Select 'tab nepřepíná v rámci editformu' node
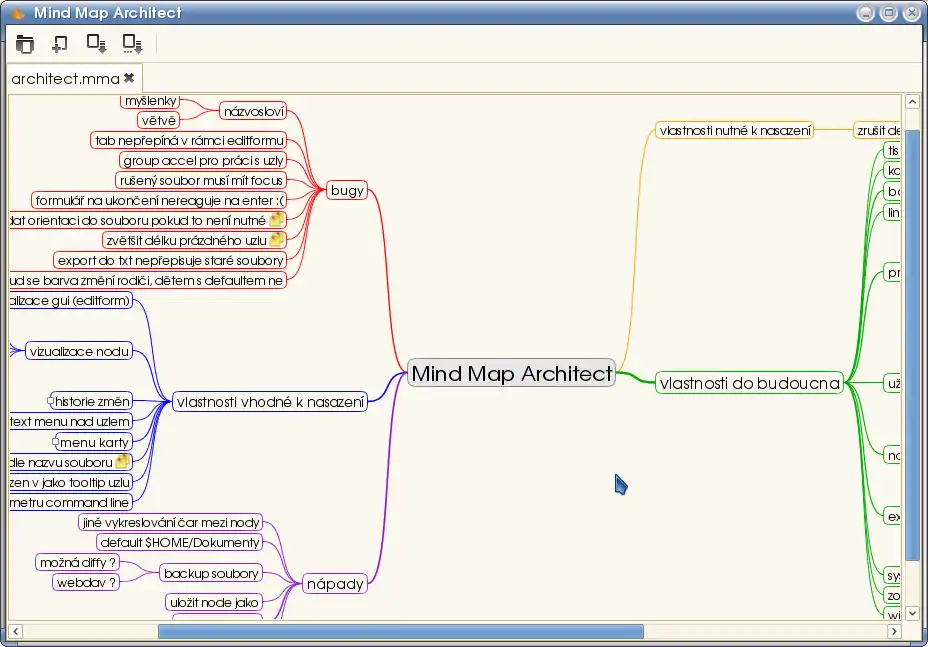928x647 pixels. point(189,140)
